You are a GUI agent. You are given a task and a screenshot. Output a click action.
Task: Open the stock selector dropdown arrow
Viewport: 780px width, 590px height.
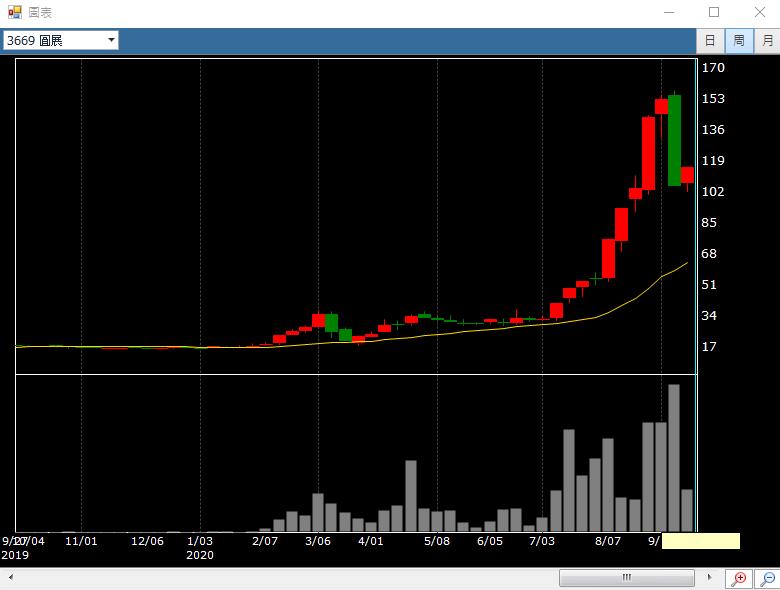[111, 40]
